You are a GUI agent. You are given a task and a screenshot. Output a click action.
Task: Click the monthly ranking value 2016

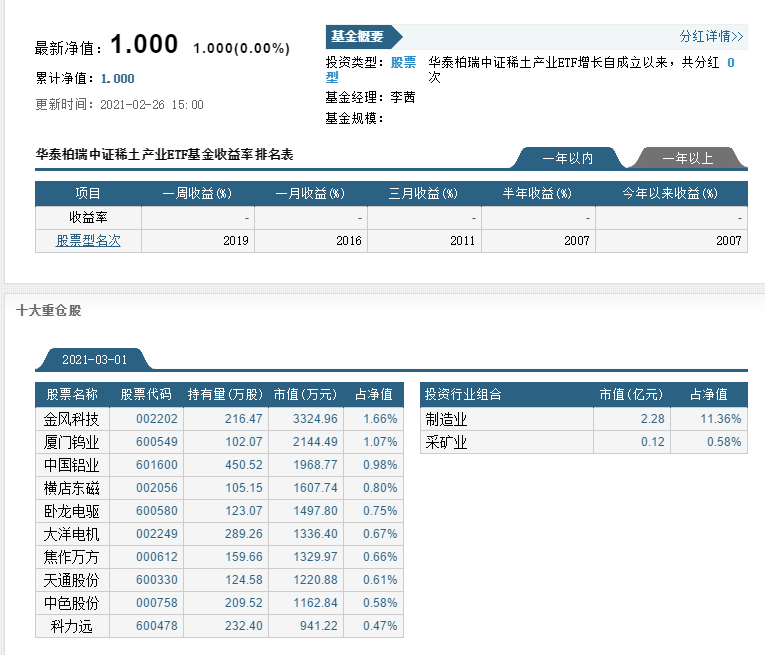349,240
